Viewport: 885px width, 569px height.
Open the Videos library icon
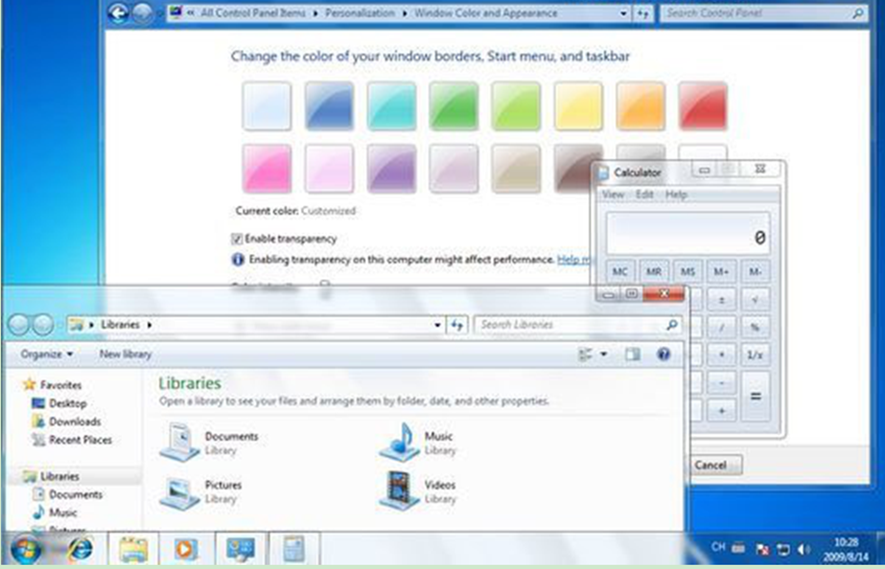[399, 491]
